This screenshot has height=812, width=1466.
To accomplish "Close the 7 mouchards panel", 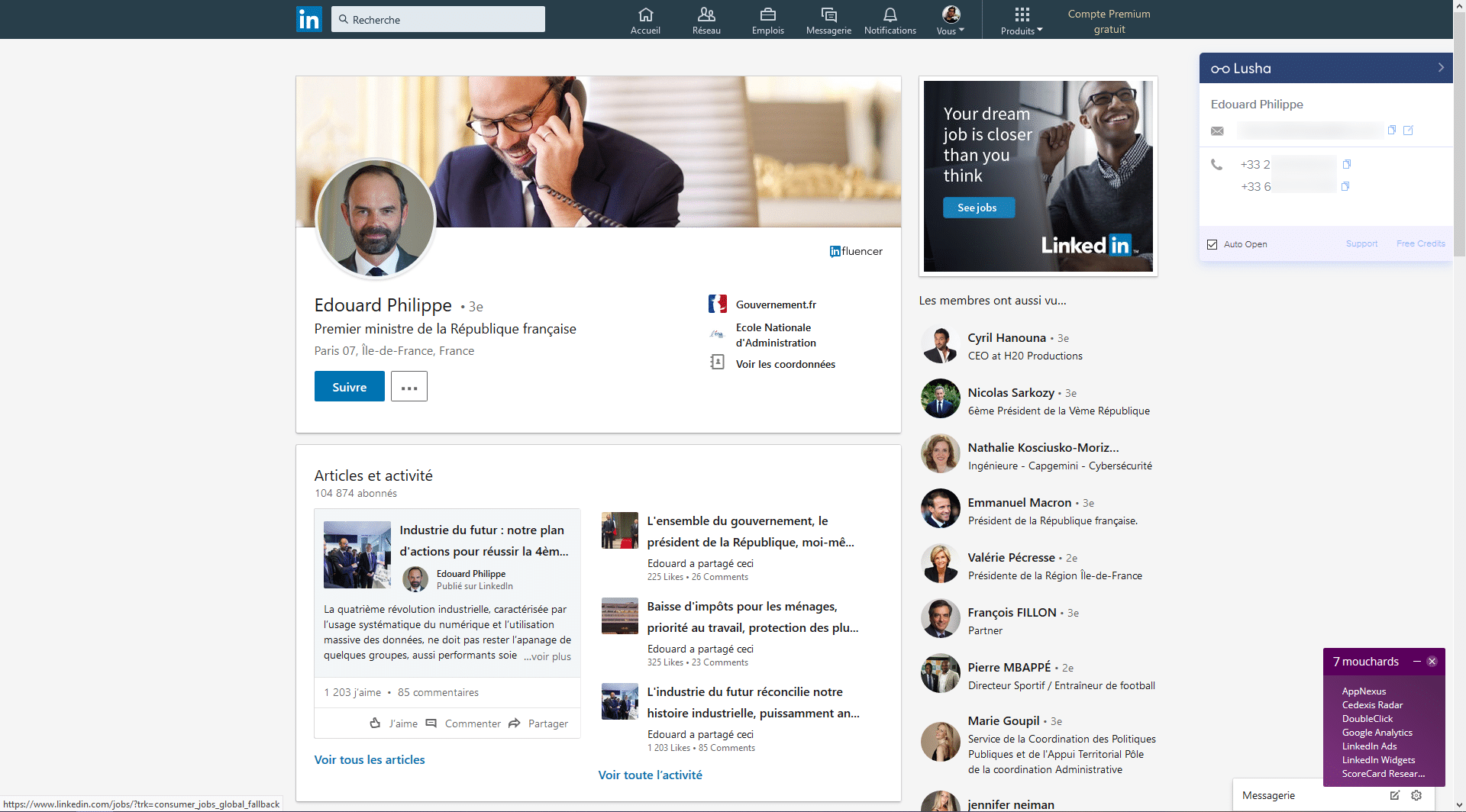I will [x=1432, y=662].
